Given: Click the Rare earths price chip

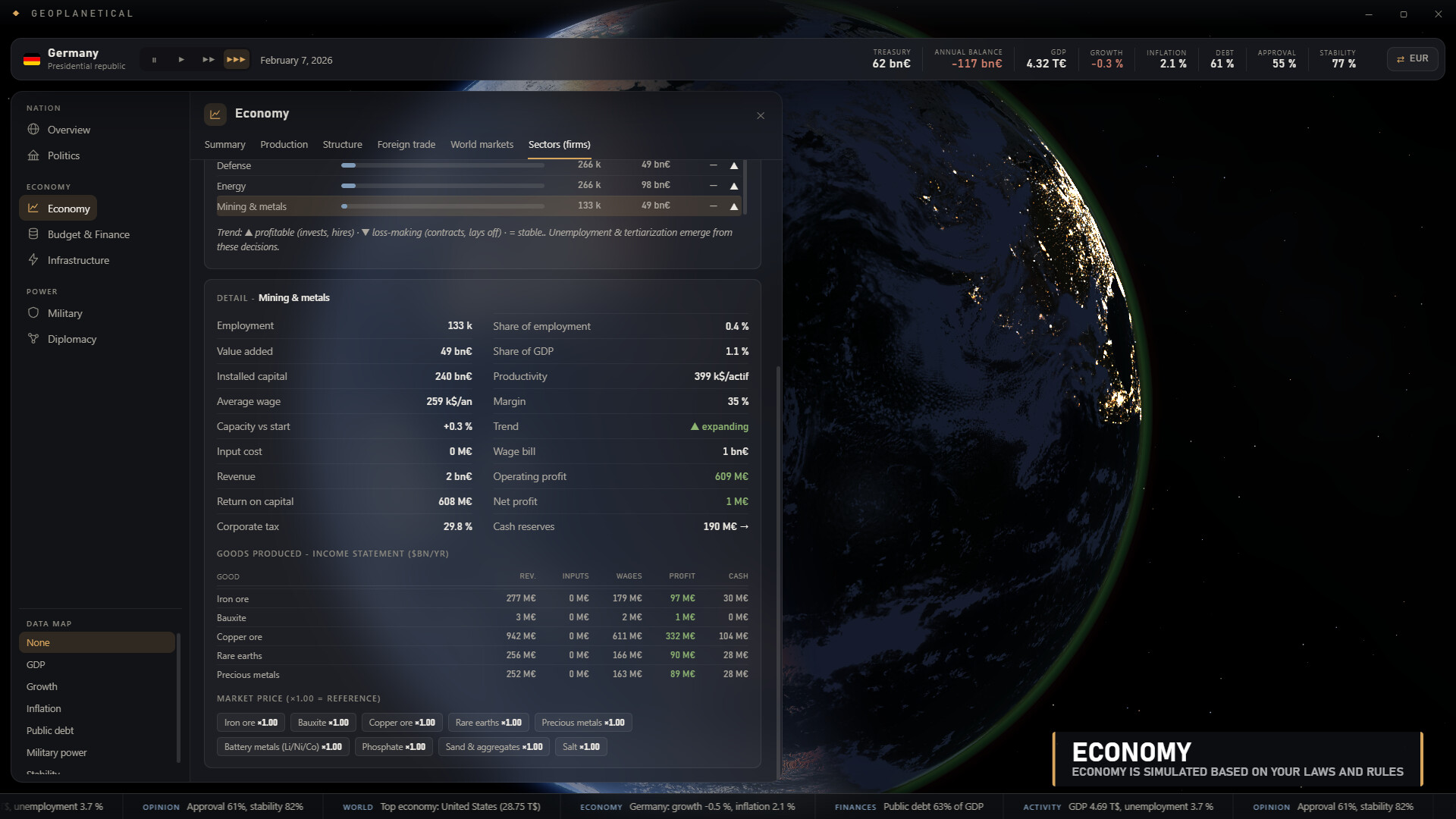Looking at the screenshot, I should pos(488,723).
